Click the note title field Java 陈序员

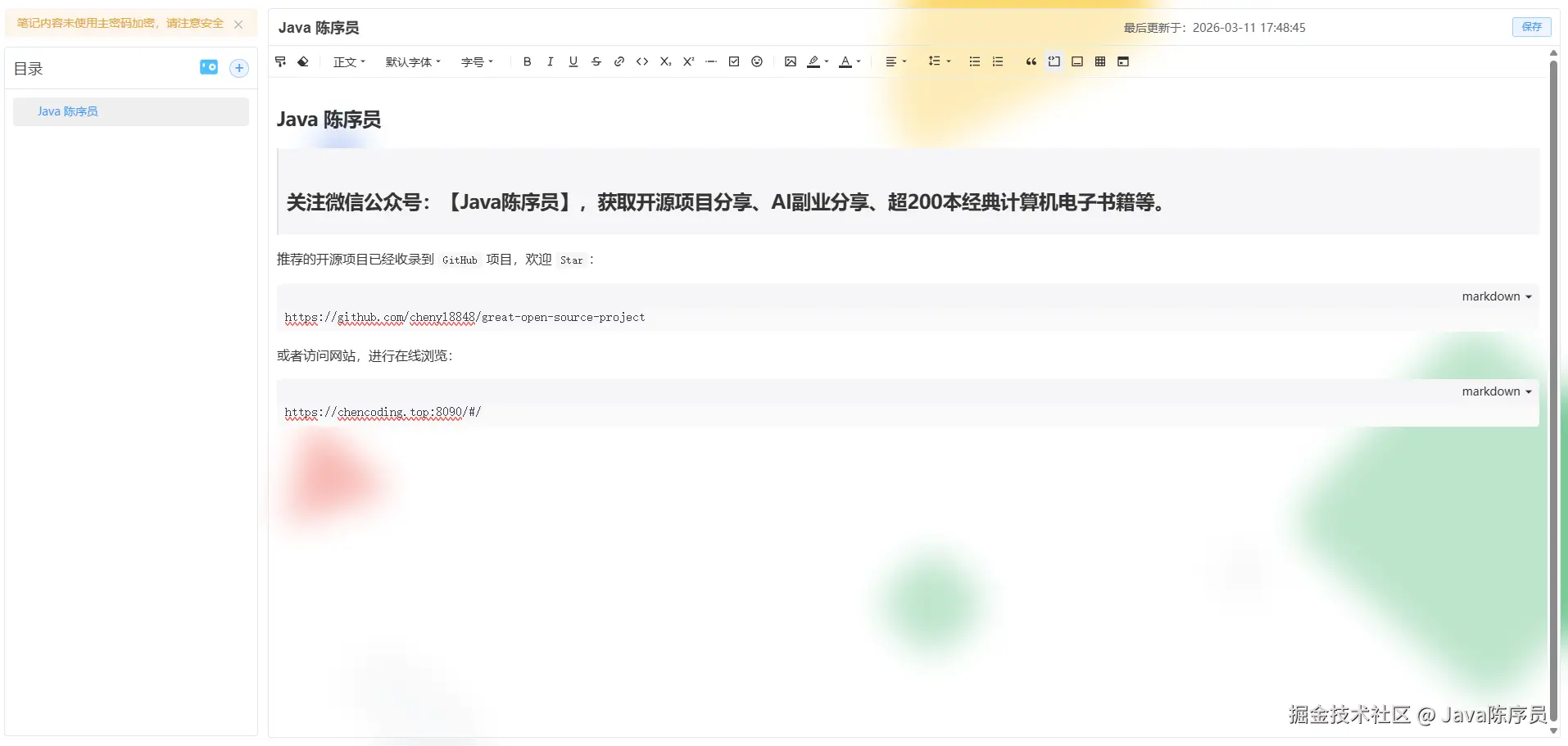pyautogui.click(x=319, y=28)
